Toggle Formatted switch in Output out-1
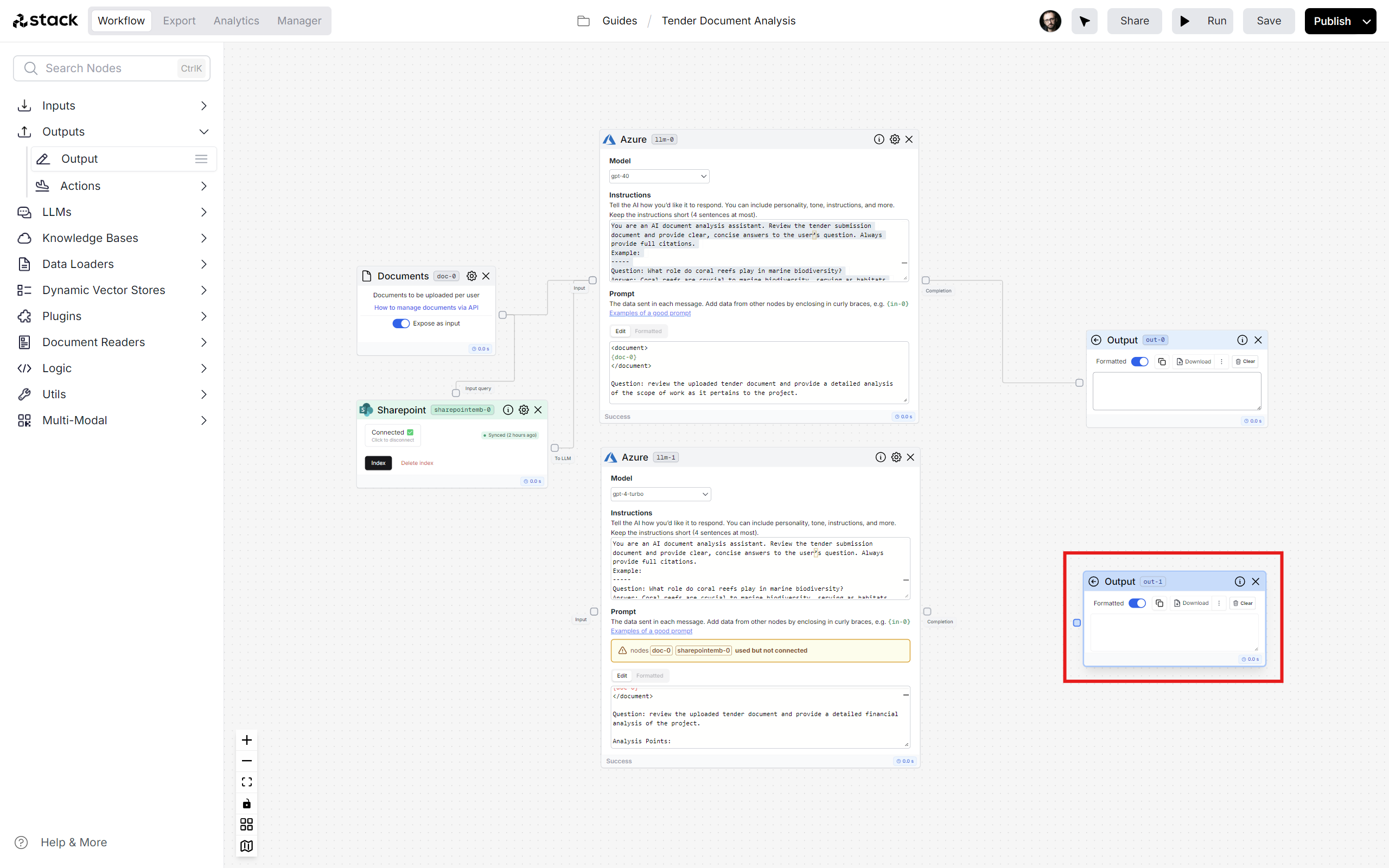1389x868 pixels. click(x=1137, y=603)
